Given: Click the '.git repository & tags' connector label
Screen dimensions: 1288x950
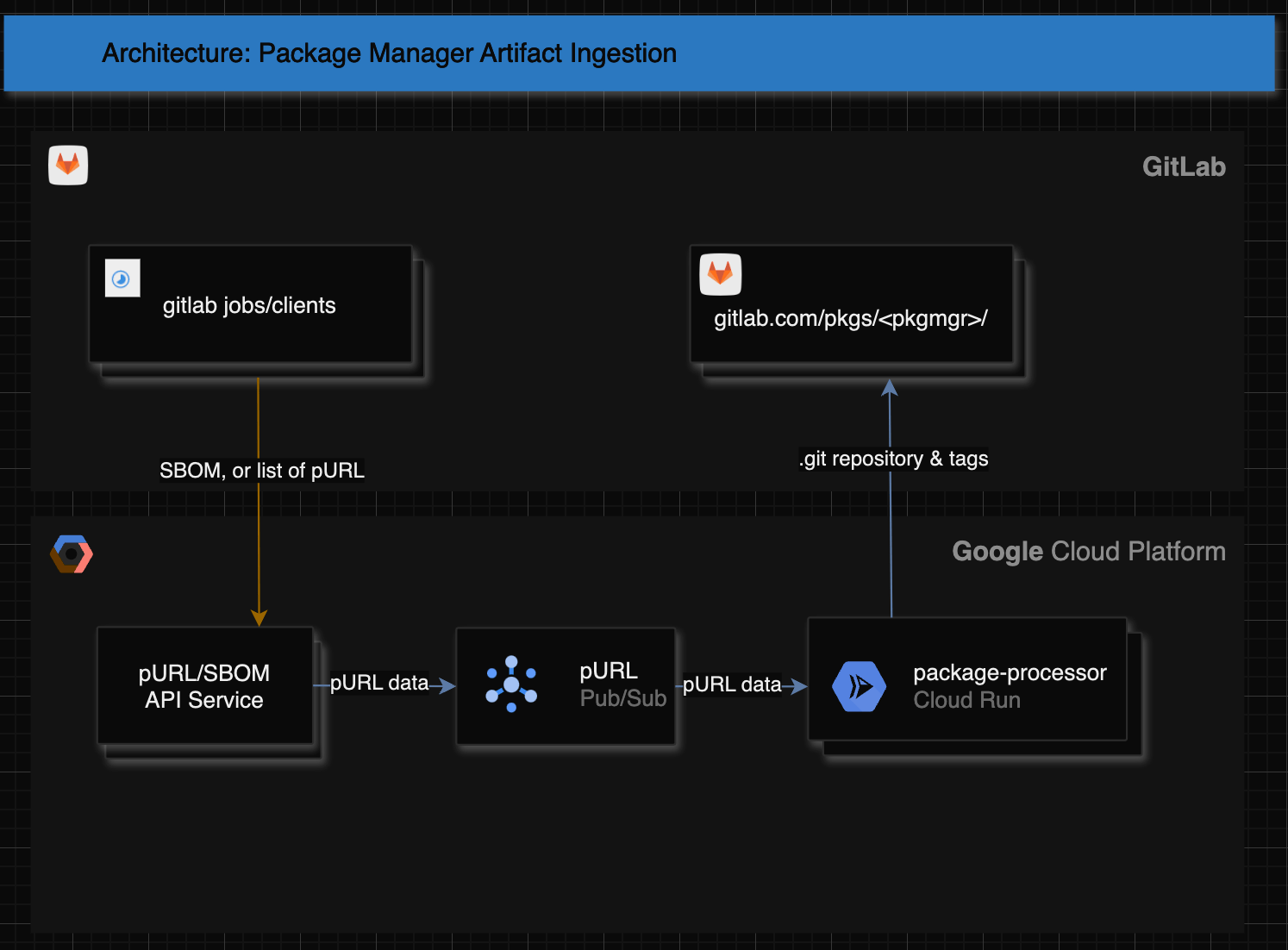Looking at the screenshot, I should pyautogui.click(x=894, y=459).
